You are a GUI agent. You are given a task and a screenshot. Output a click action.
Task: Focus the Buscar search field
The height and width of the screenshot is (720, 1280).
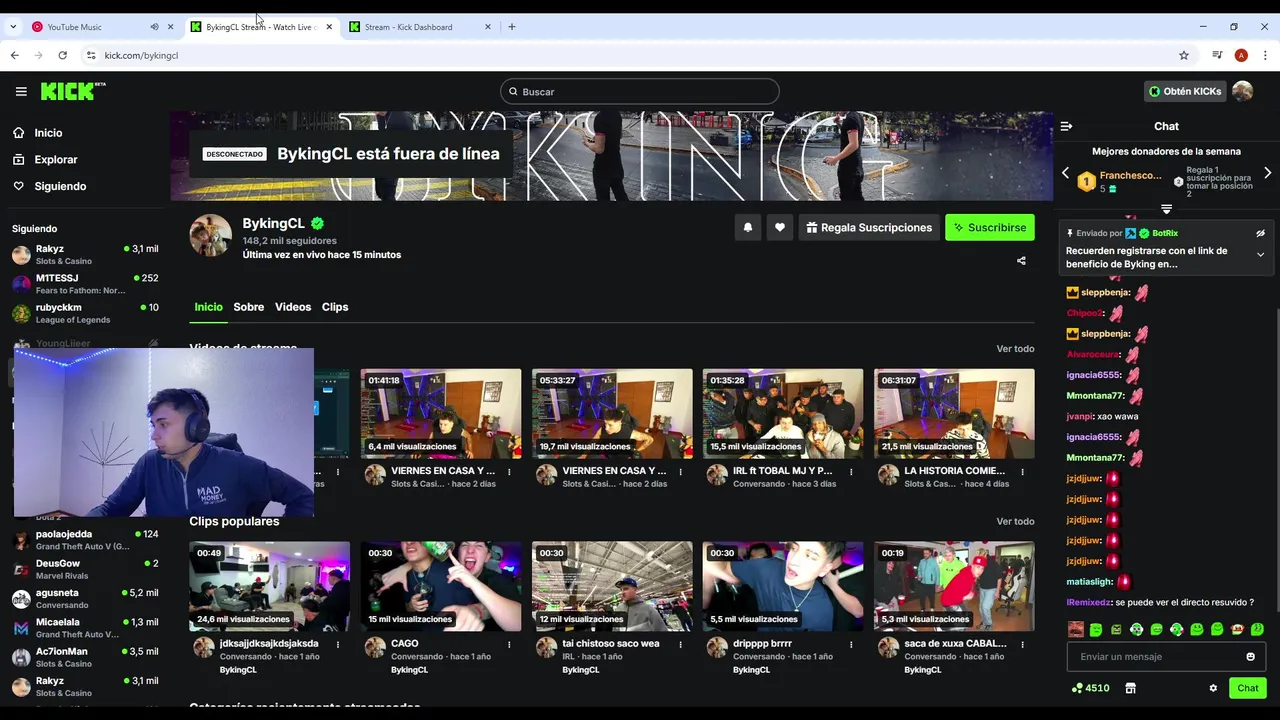point(639,92)
